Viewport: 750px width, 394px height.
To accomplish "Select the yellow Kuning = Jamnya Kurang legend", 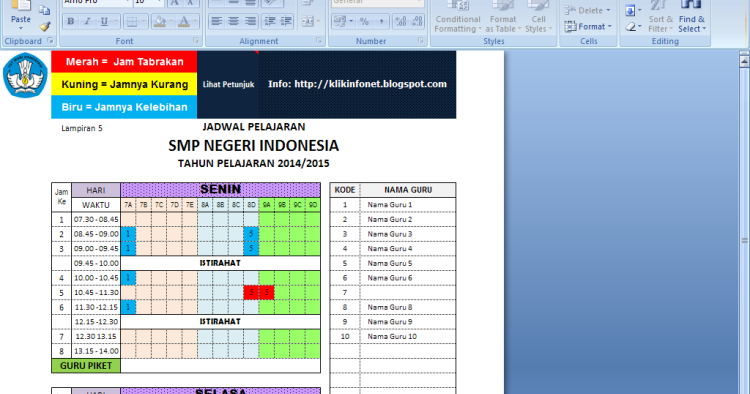I will (x=124, y=84).
